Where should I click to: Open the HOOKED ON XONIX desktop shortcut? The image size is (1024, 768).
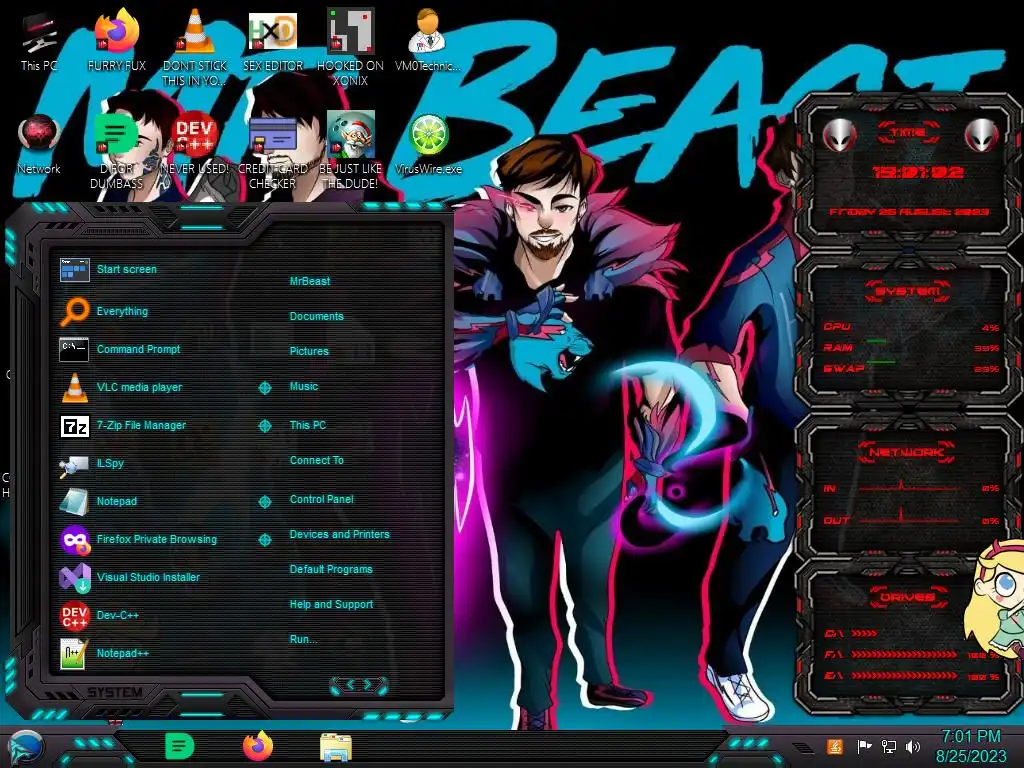pyautogui.click(x=351, y=49)
